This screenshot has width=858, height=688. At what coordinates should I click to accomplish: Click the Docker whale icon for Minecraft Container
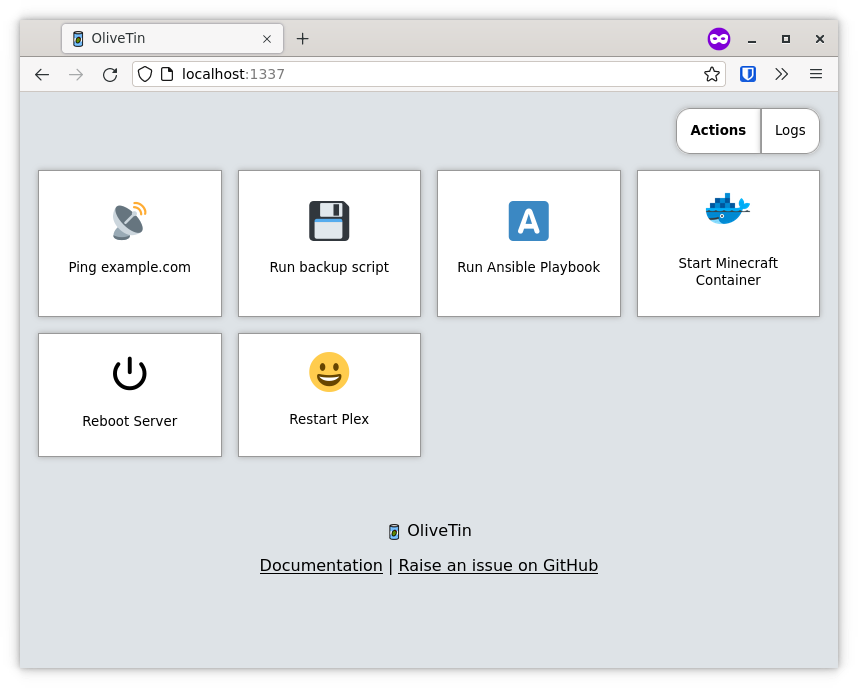[x=727, y=208]
